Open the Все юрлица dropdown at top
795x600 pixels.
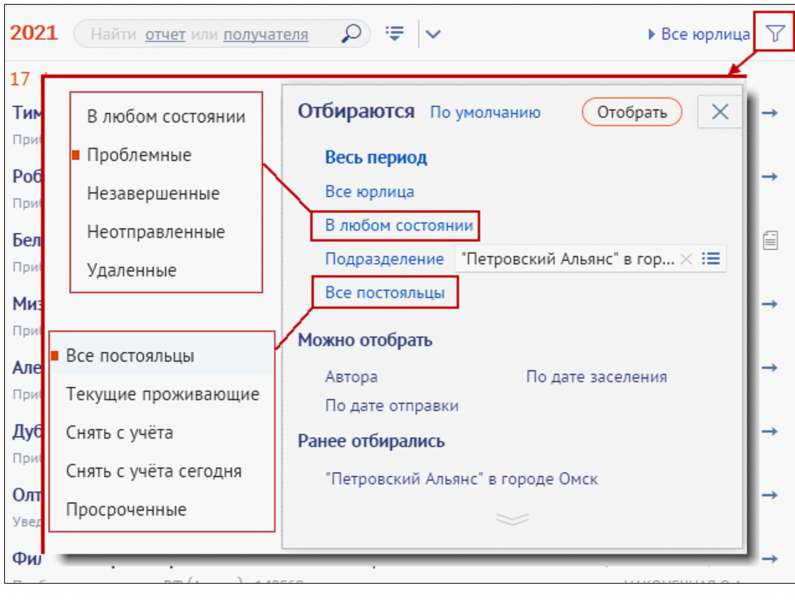699,34
